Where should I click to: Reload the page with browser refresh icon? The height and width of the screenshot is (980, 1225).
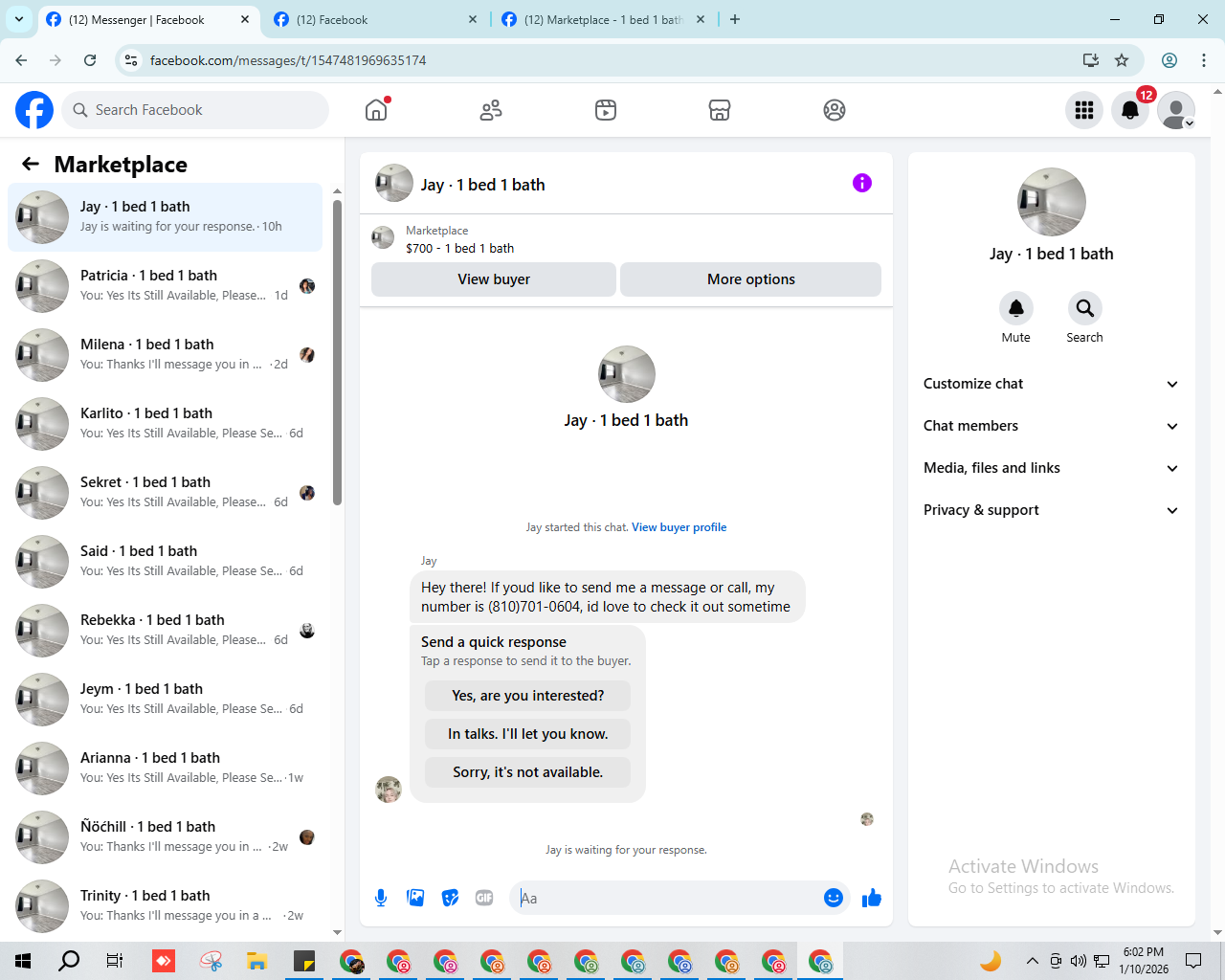[90, 60]
